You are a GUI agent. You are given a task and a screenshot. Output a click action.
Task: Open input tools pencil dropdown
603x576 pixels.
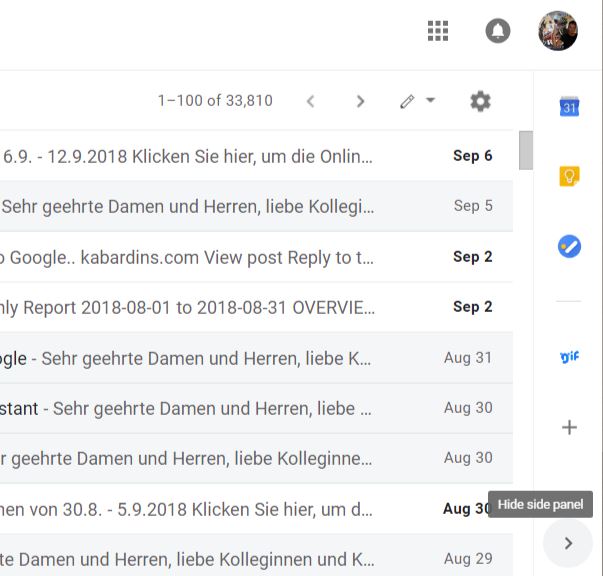click(417, 101)
